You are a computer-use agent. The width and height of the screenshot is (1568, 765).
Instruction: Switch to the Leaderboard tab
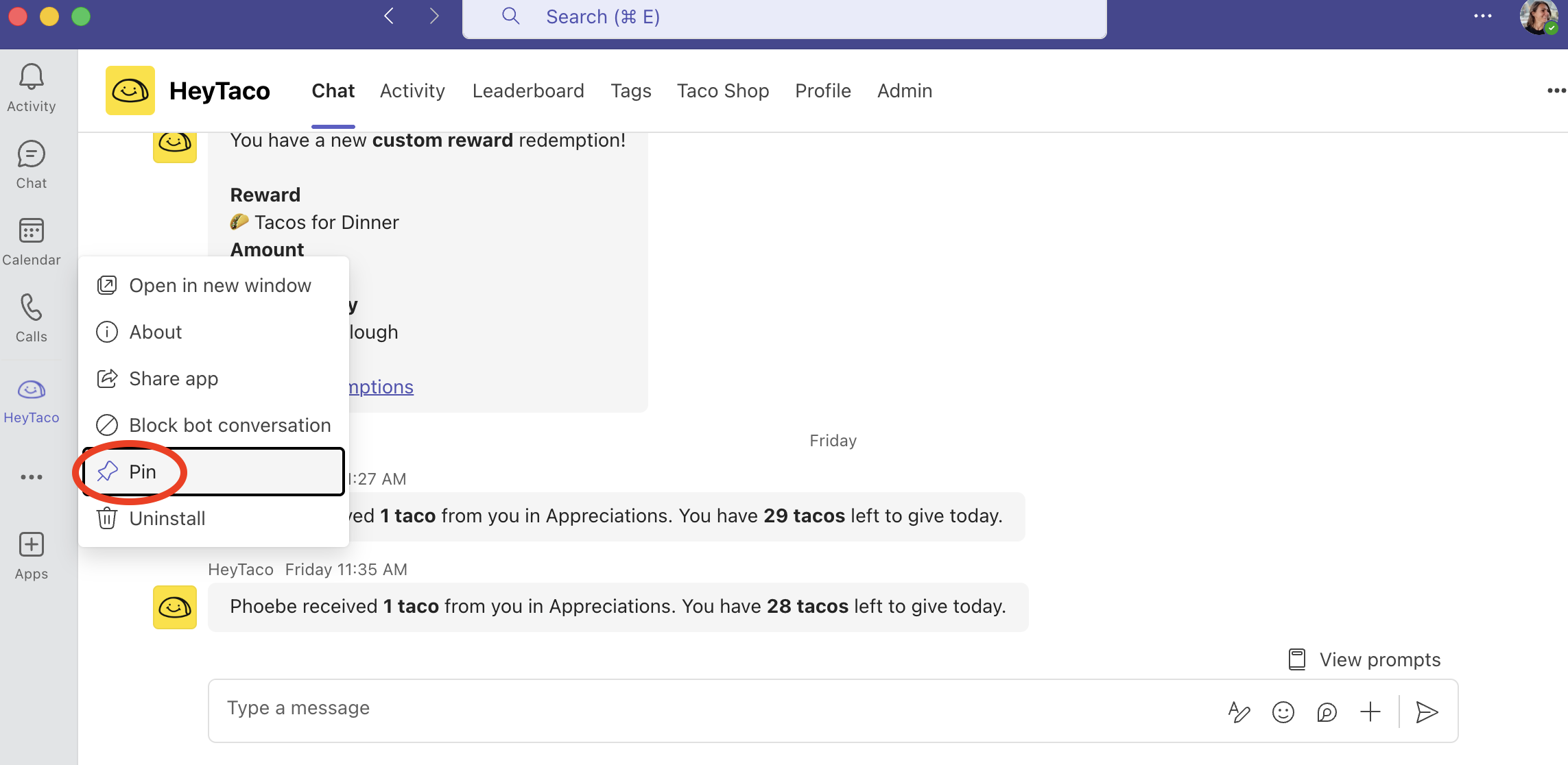pos(528,90)
